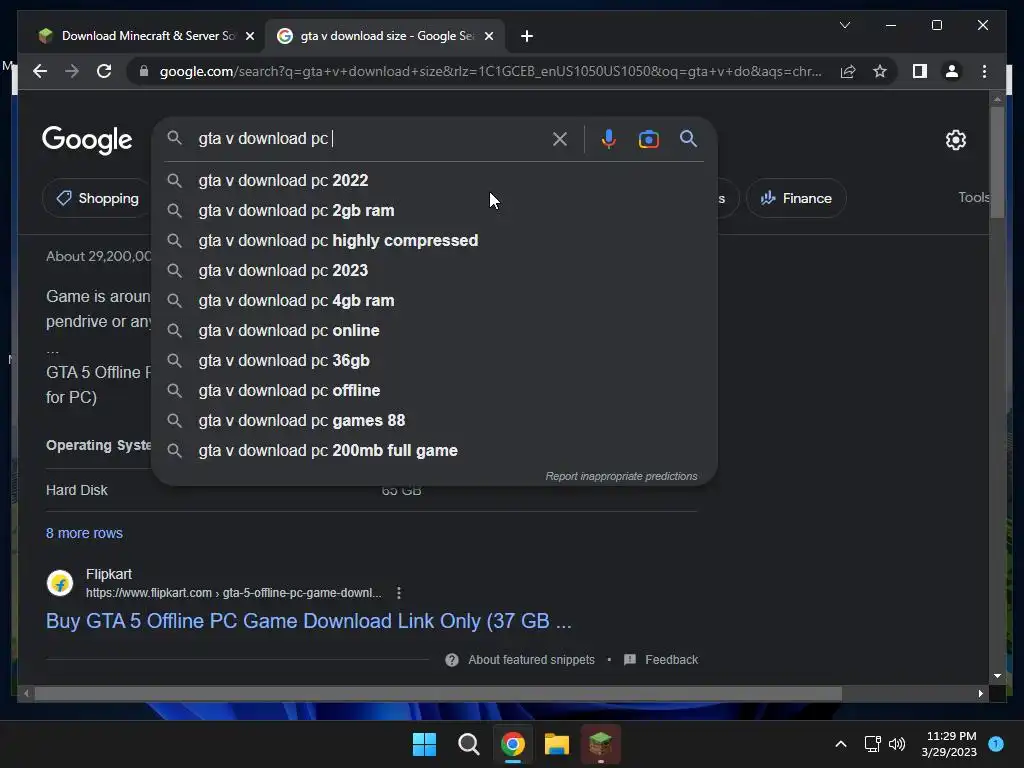Open Windows taskbar search
Viewport: 1024px width, 768px height.
point(468,744)
